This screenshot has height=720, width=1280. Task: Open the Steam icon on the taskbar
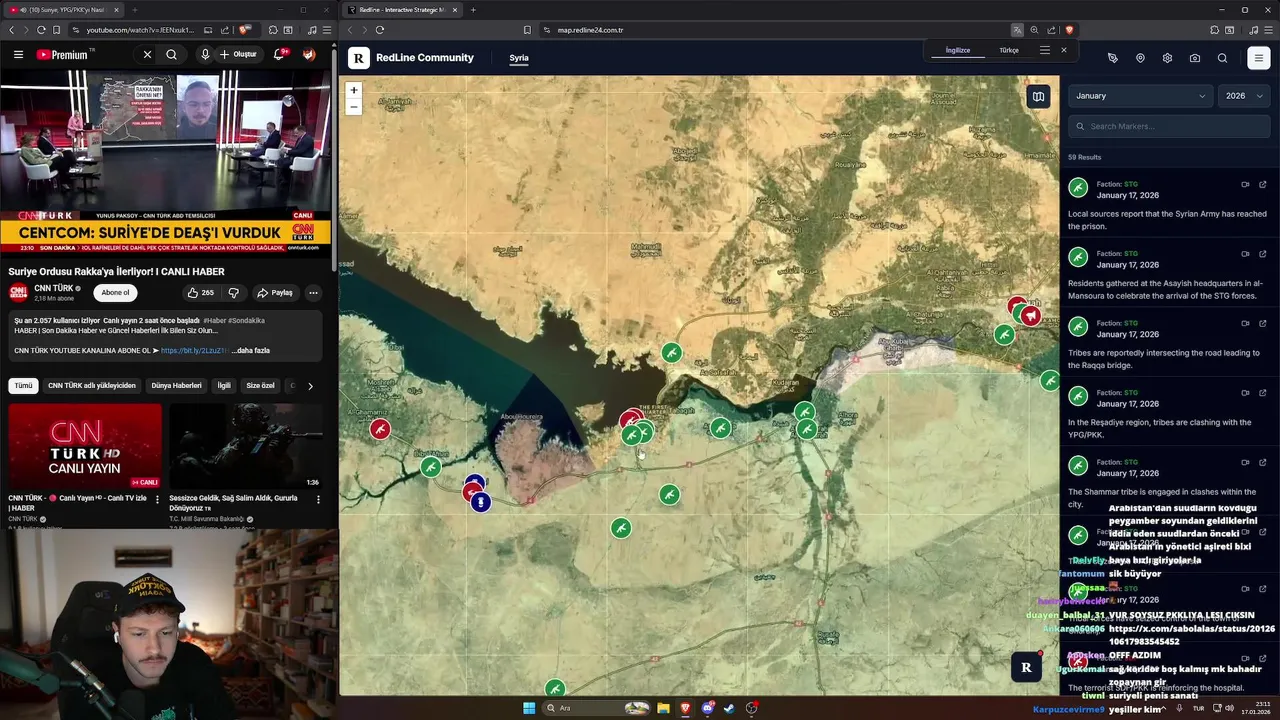click(x=729, y=708)
